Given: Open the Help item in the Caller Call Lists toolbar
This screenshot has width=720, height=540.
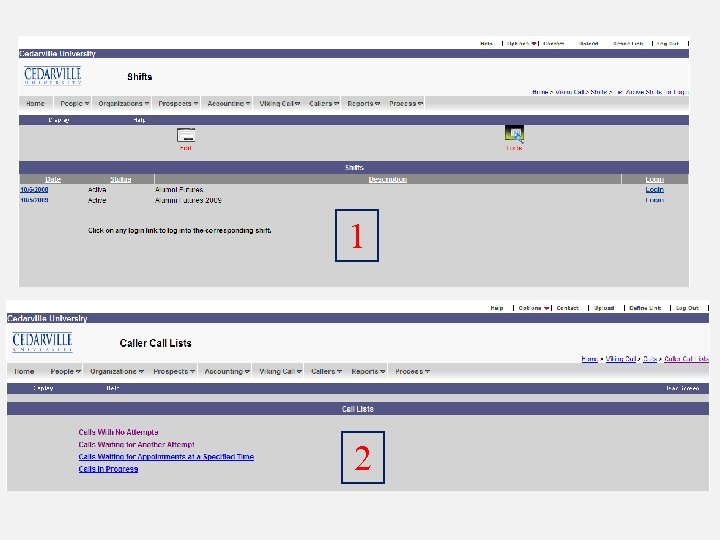Looking at the screenshot, I should click(x=112, y=388).
